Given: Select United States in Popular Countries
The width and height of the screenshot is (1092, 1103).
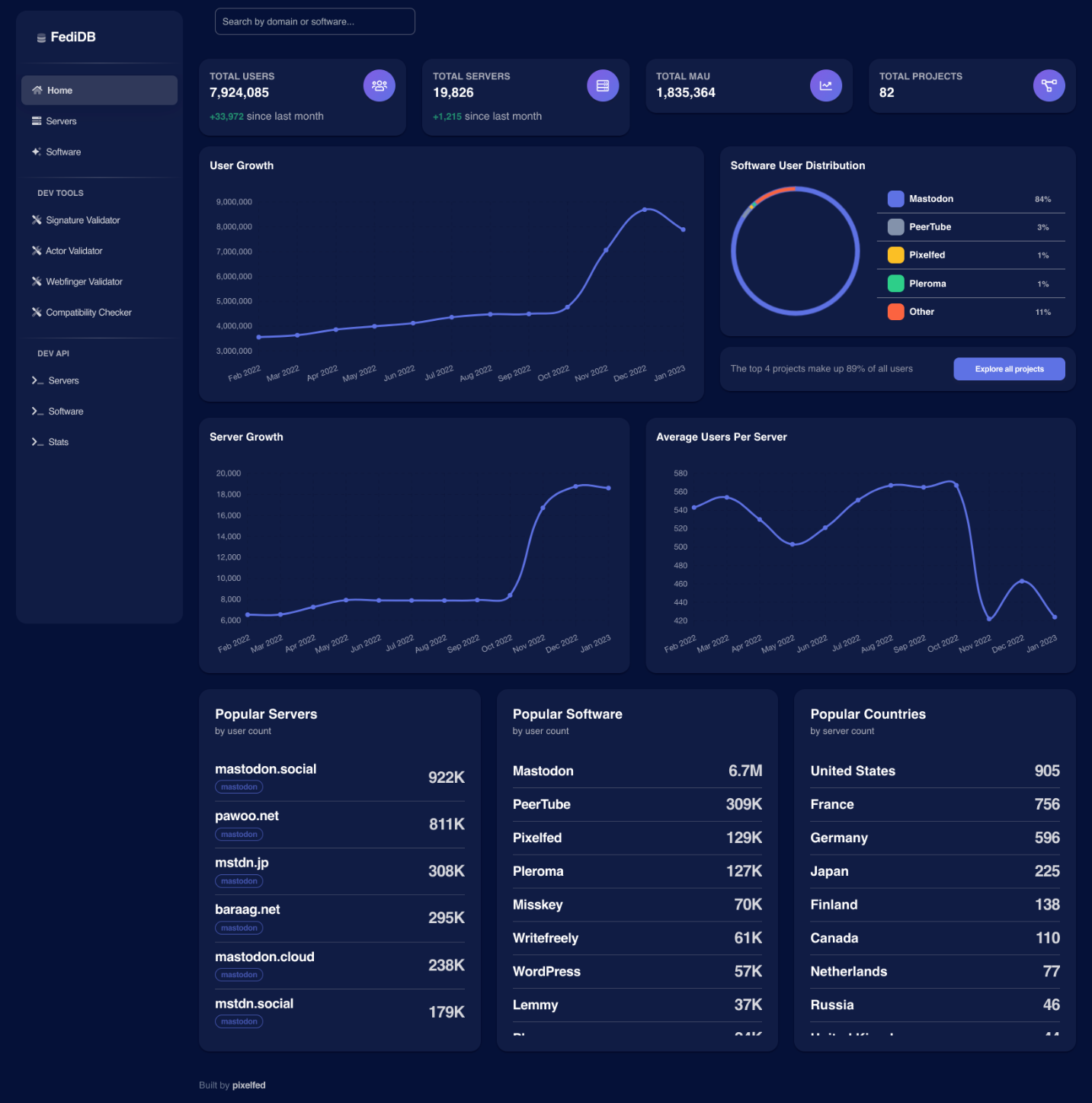Looking at the screenshot, I should (935, 771).
